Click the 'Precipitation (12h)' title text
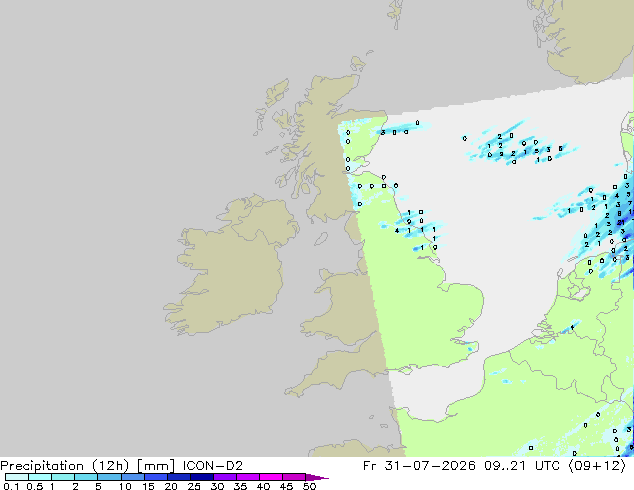Screen dimensions: 634x490 65,466
